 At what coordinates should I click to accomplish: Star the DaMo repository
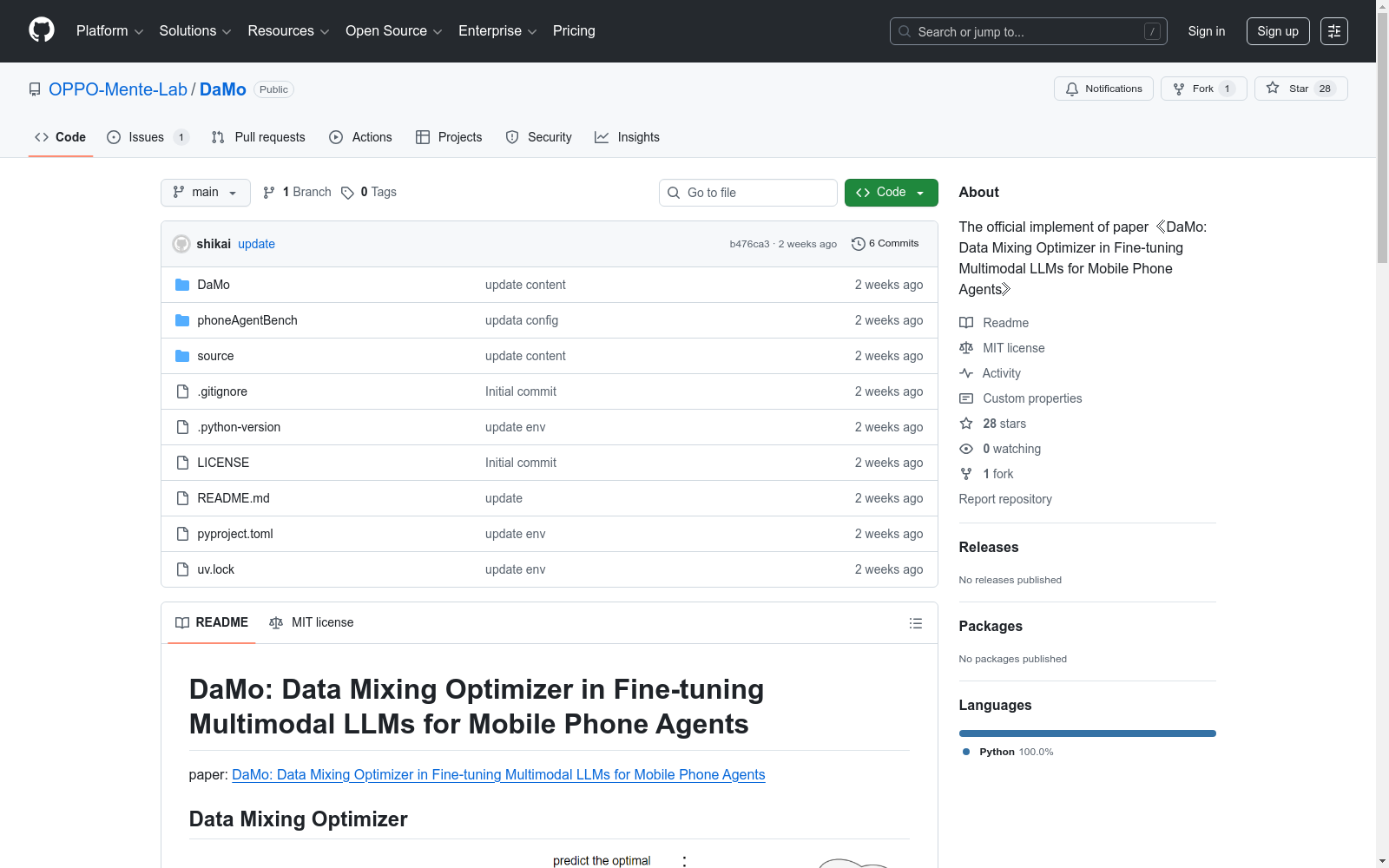pos(1300,89)
